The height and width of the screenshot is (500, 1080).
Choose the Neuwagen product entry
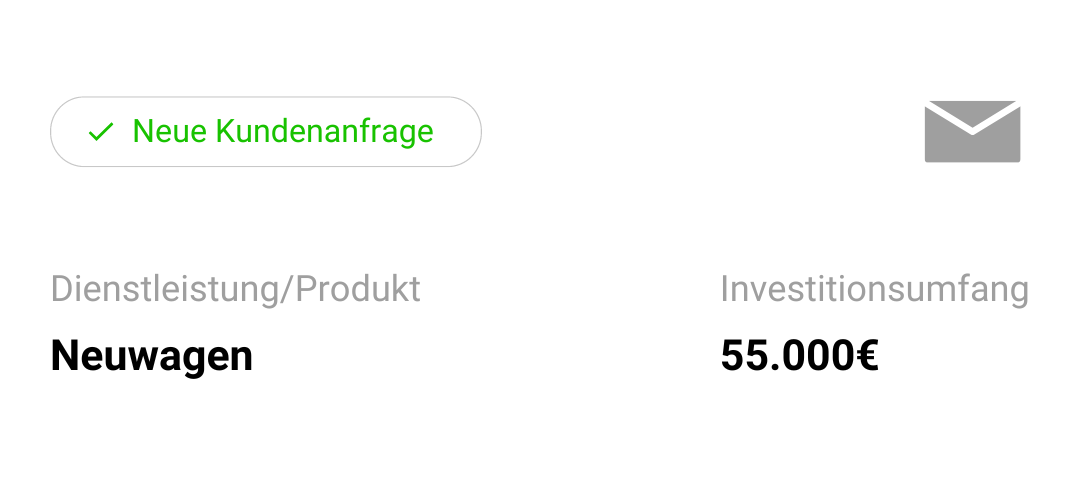point(152,355)
